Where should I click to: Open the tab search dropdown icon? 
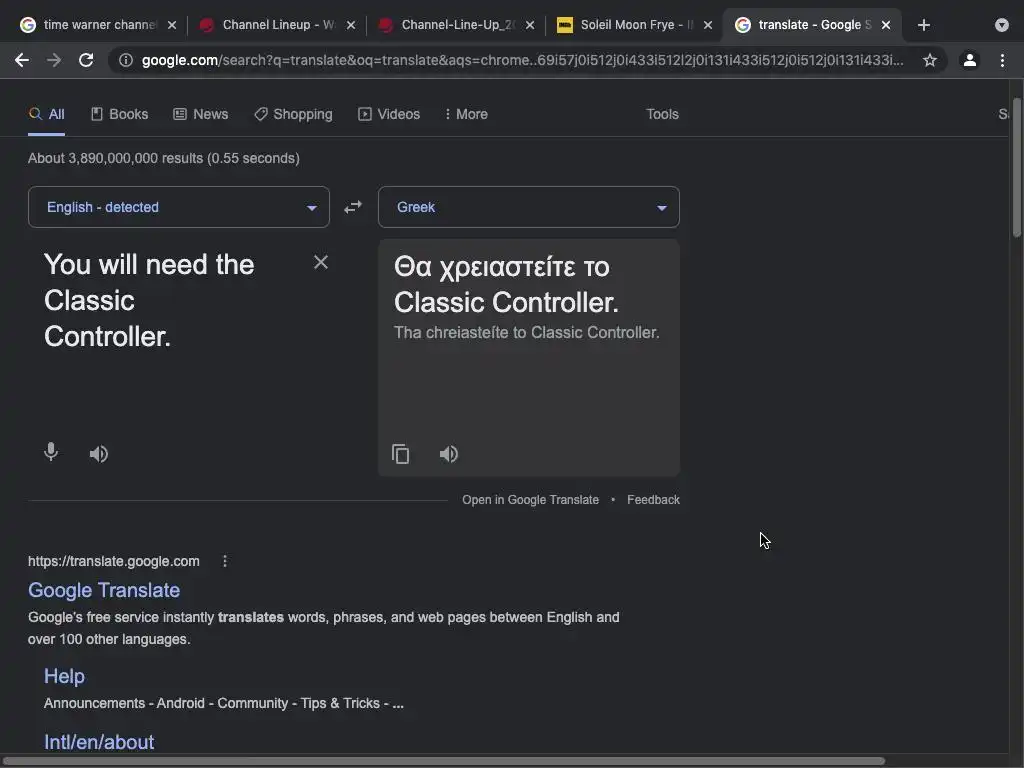(1002, 25)
